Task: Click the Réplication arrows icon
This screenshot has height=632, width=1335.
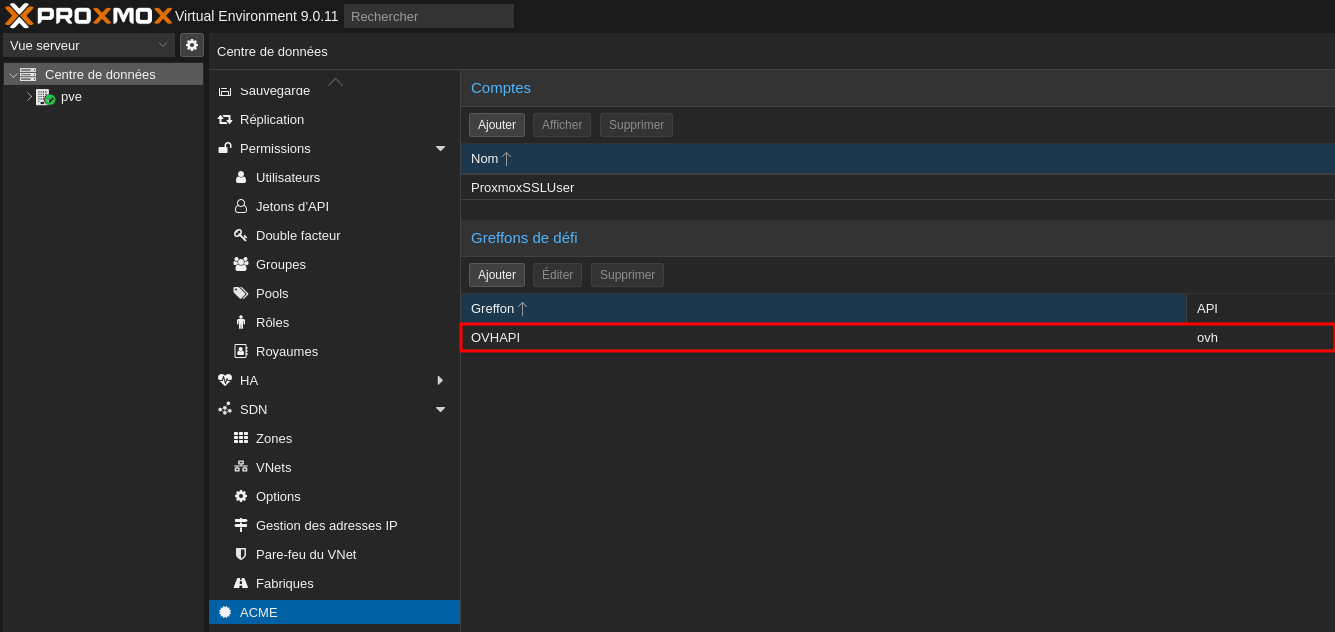Action: [225, 119]
